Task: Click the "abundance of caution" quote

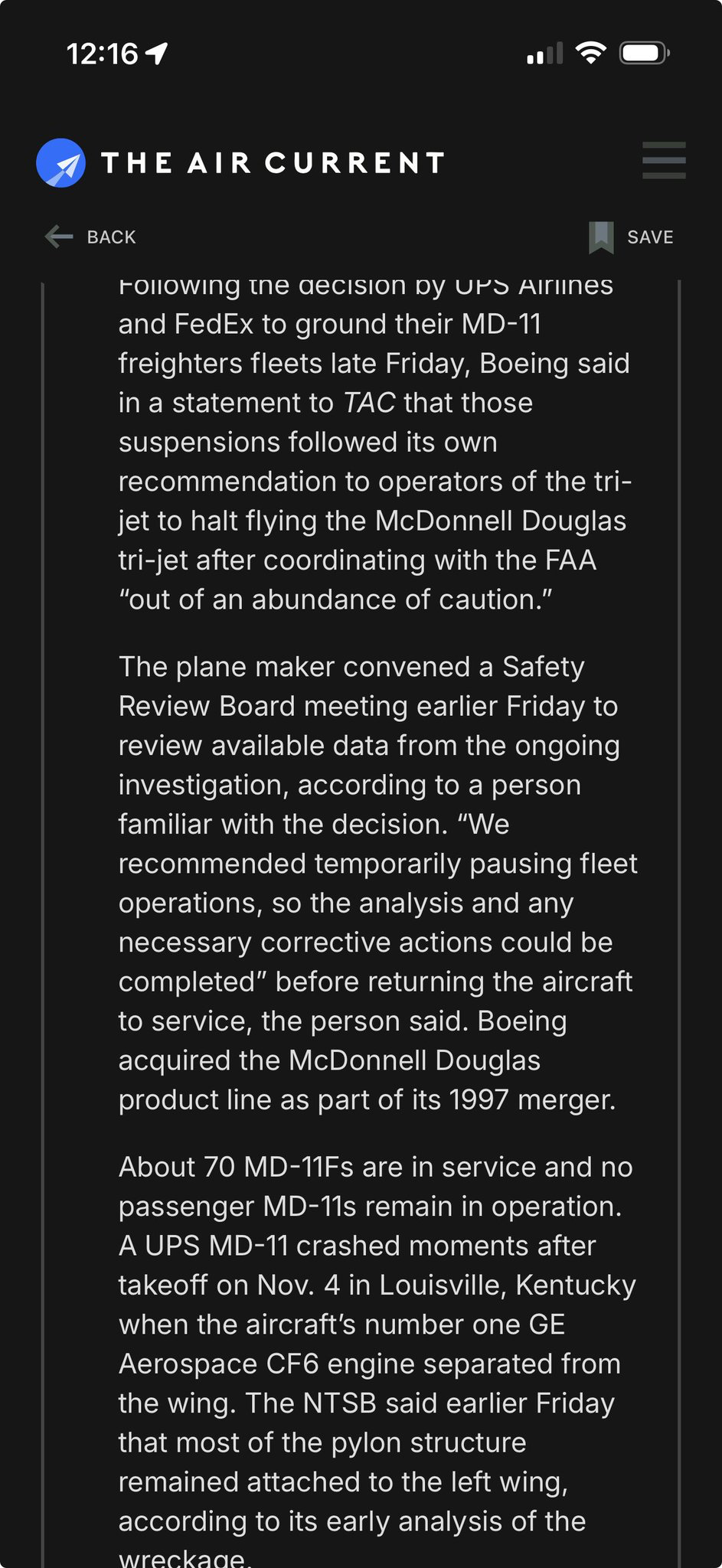Action: pyautogui.click(x=335, y=599)
